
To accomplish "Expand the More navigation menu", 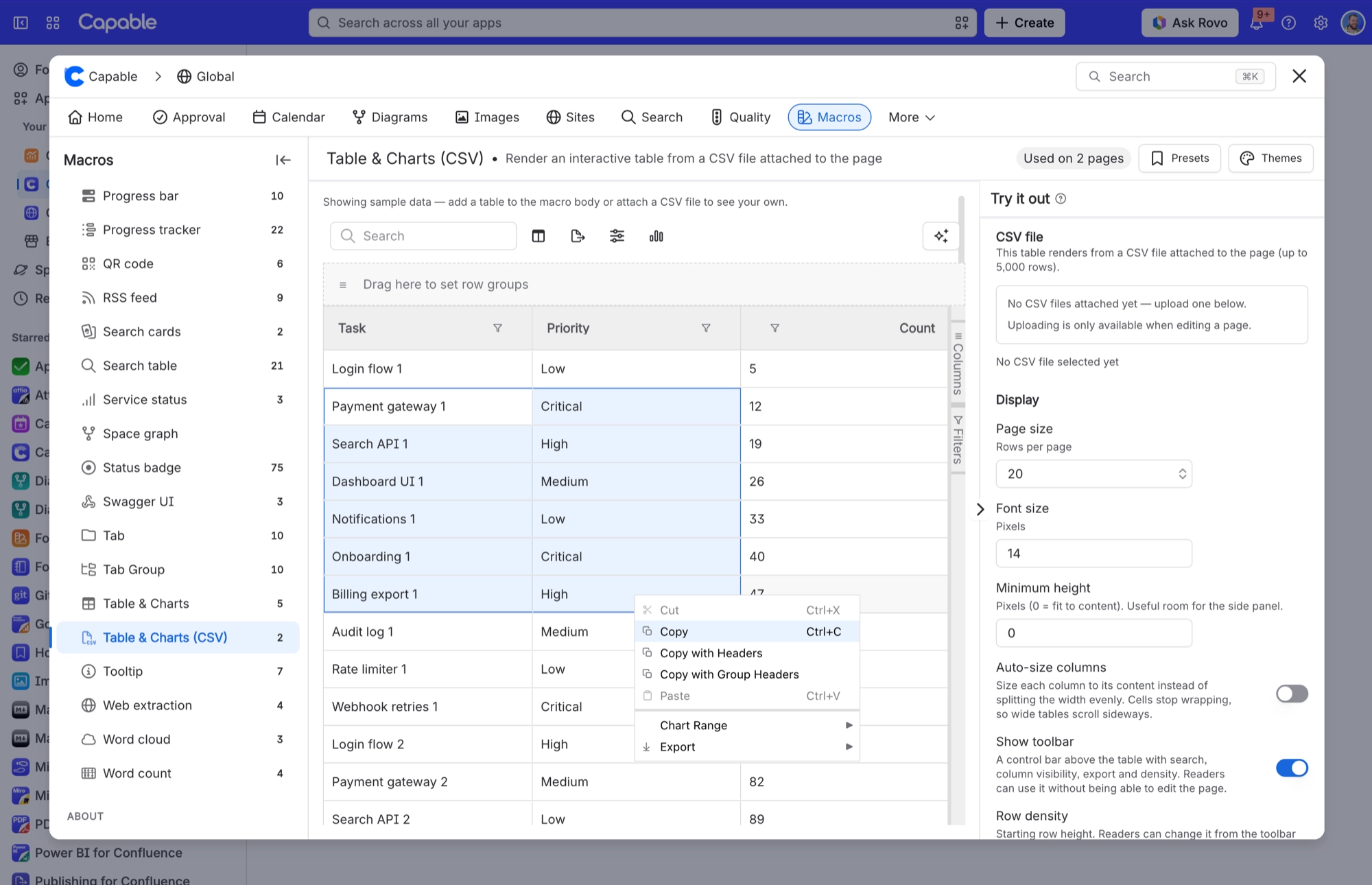I will pos(911,117).
